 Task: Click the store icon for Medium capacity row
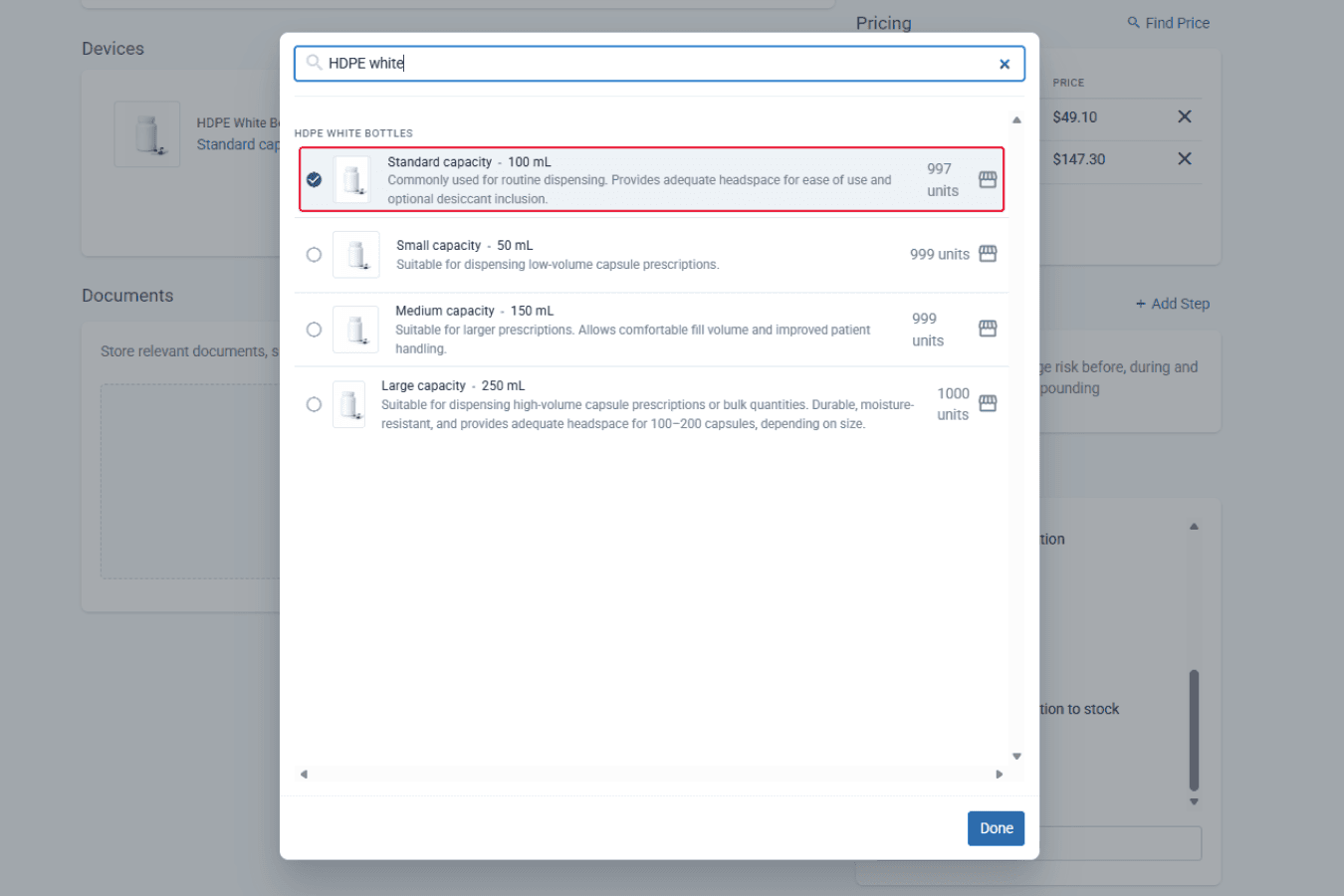(988, 329)
